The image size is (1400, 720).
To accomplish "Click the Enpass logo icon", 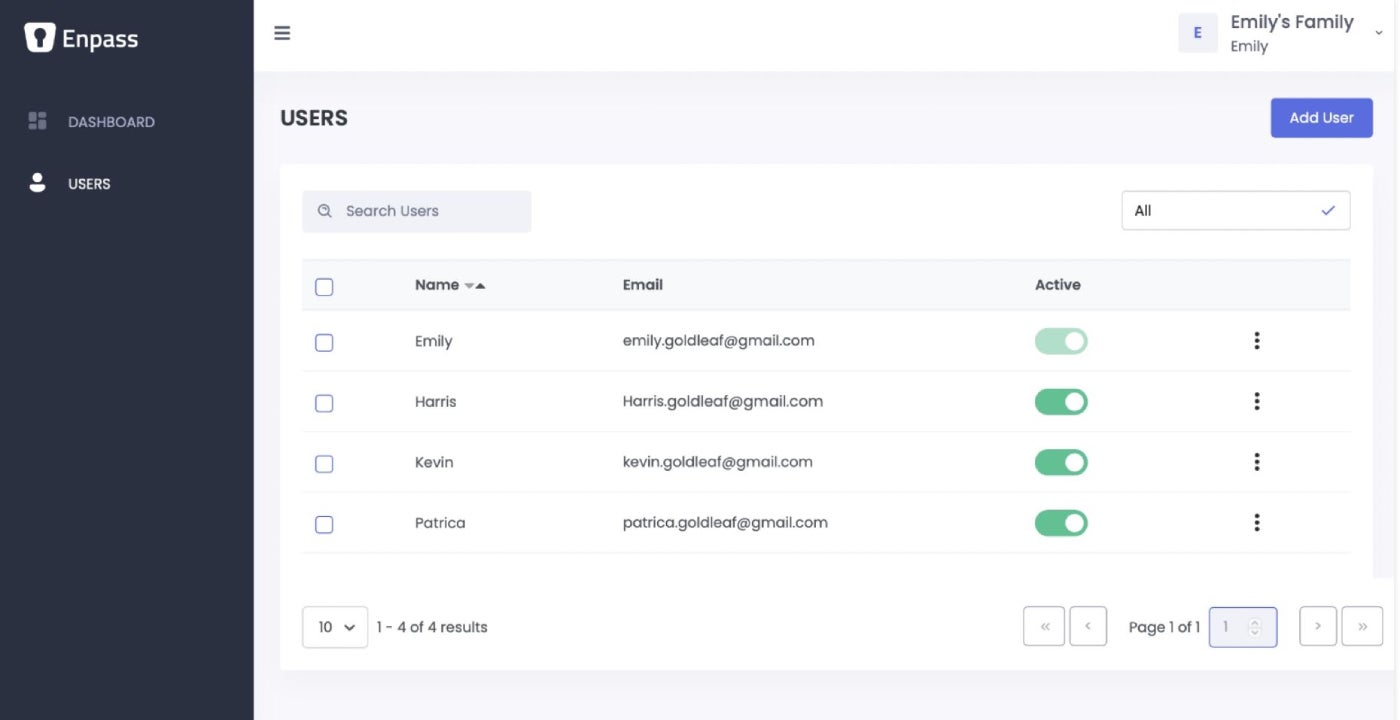I will pos(39,38).
